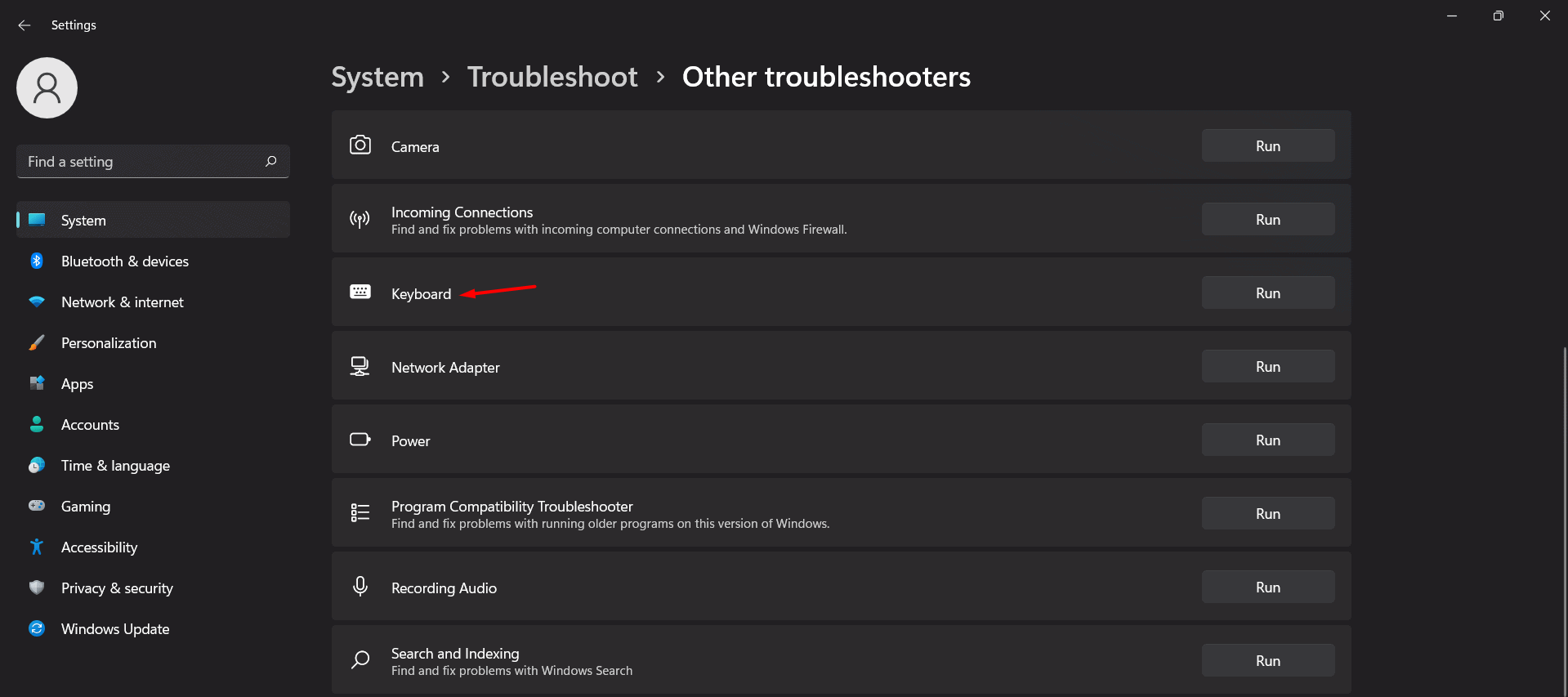Click the Keyboard troubleshooter icon
The height and width of the screenshot is (697, 1568).
(x=360, y=293)
